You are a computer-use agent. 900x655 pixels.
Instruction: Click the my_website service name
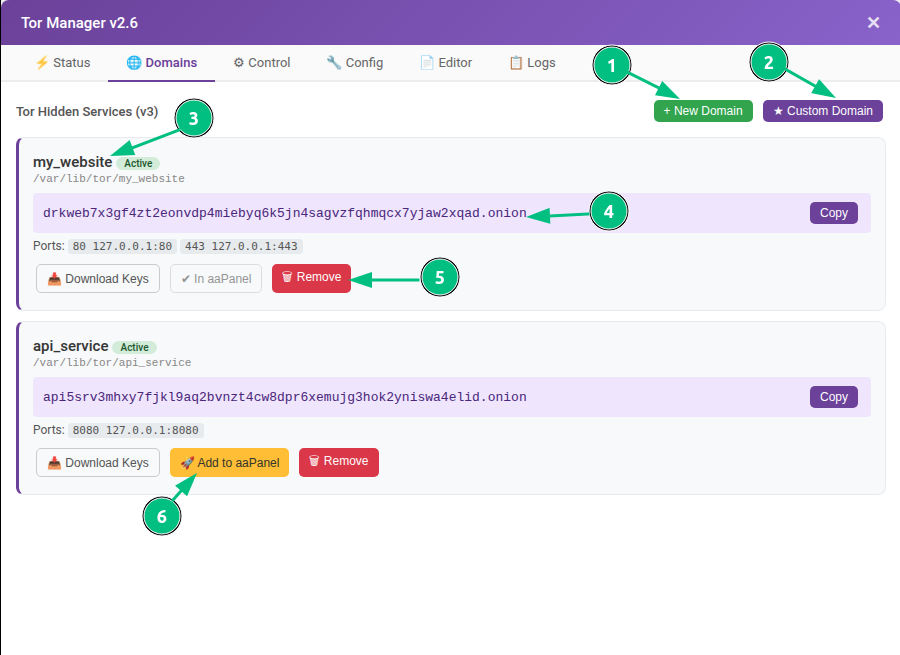pyautogui.click(x=72, y=162)
